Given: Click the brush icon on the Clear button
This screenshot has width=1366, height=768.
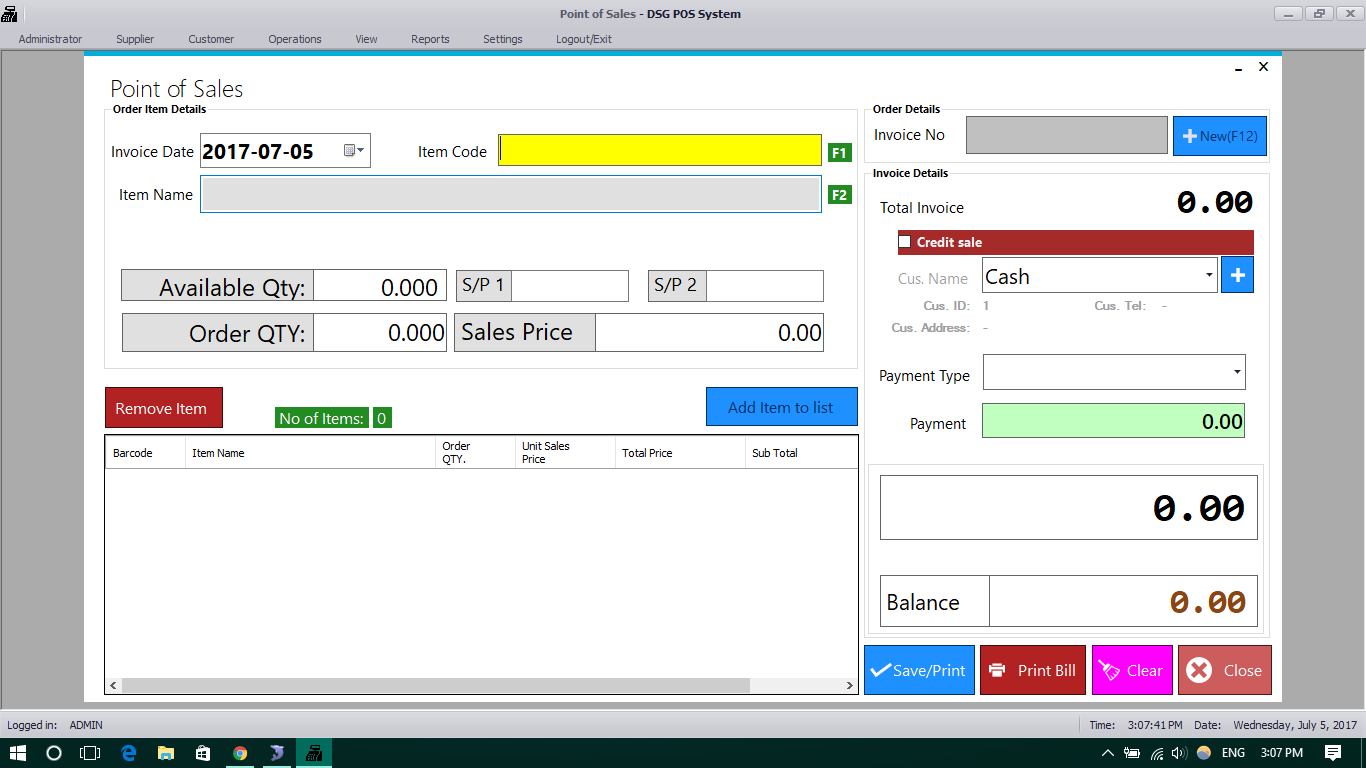Looking at the screenshot, I should 1110,670.
